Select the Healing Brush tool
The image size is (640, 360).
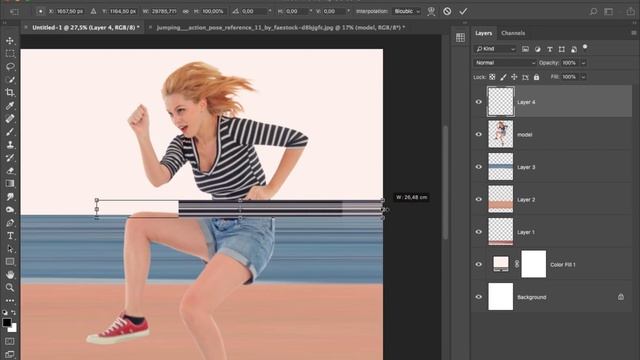(10, 119)
